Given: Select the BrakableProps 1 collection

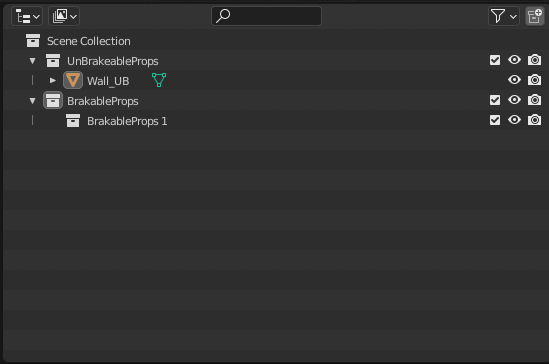Looking at the screenshot, I should pos(127,121).
